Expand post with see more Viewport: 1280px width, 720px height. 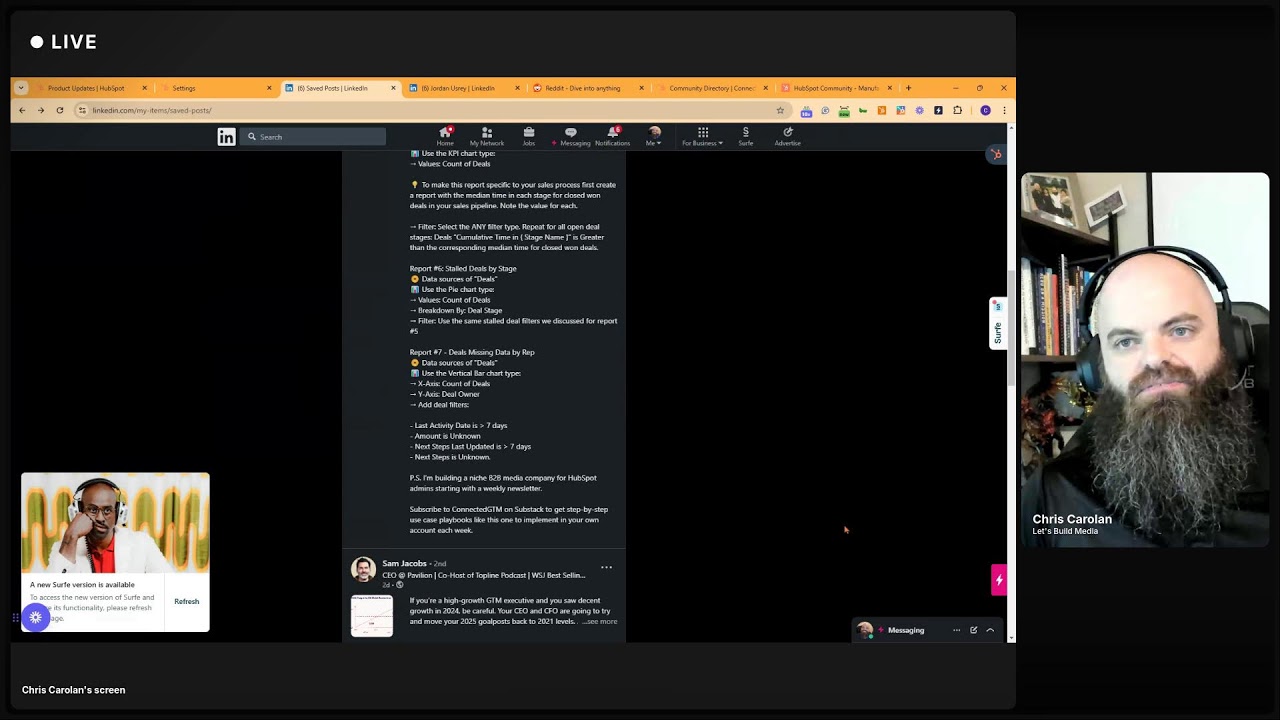[x=600, y=622]
